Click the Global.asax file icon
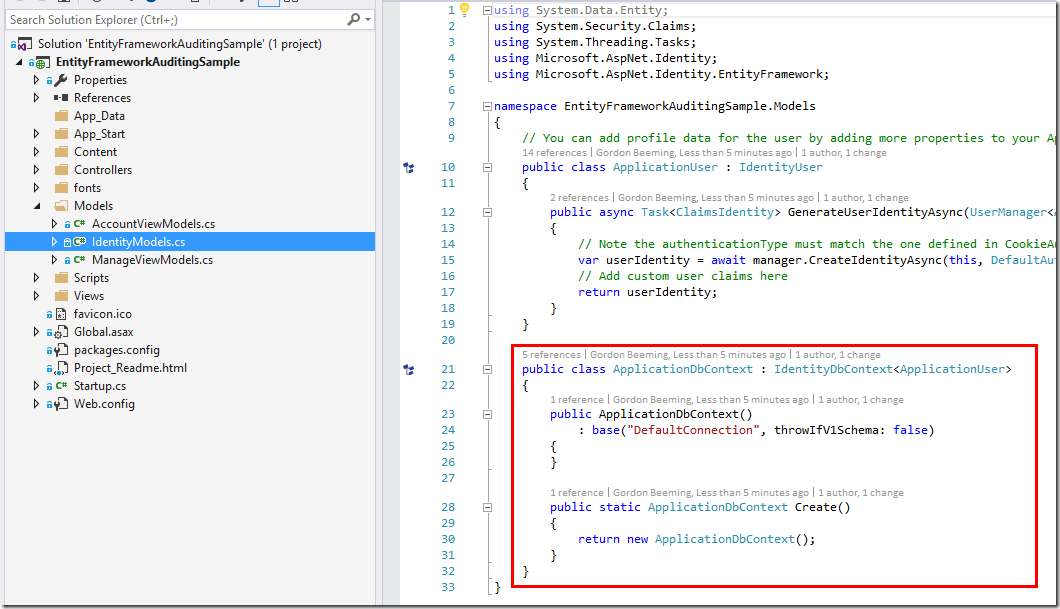This screenshot has height=609, width=1060. tap(61, 332)
